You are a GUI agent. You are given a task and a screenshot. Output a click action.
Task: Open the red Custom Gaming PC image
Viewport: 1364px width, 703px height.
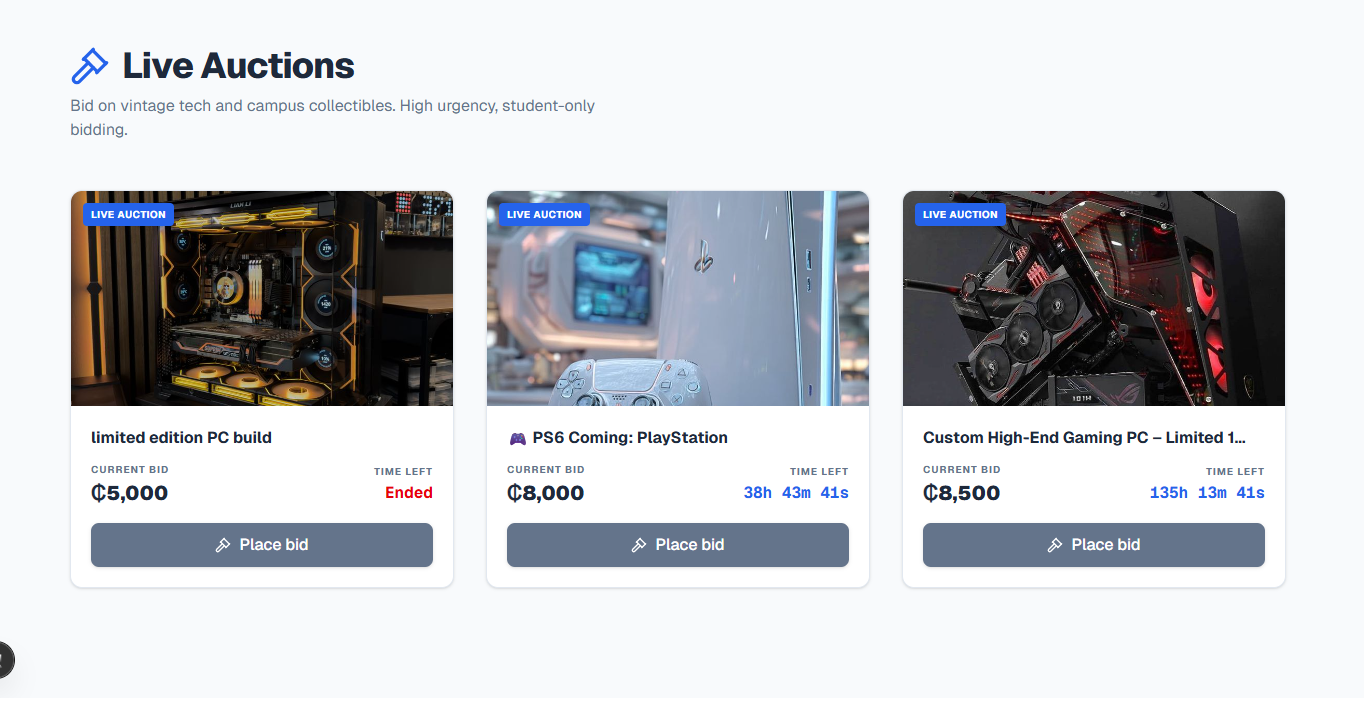pos(1094,298)
